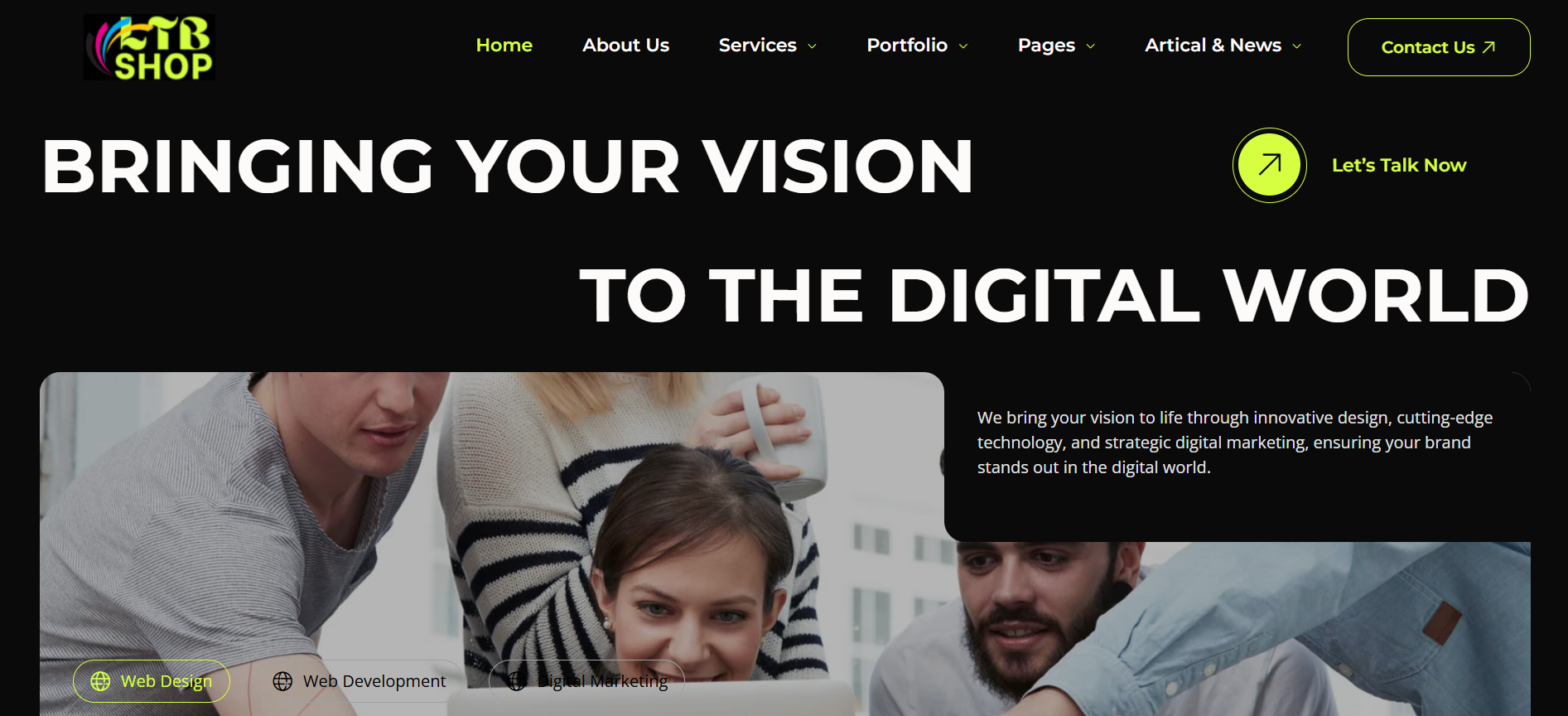The height and width of the screenshot is (716, 1568).
Task: Open the Portfolio menu label
Action: coord(907,46)
